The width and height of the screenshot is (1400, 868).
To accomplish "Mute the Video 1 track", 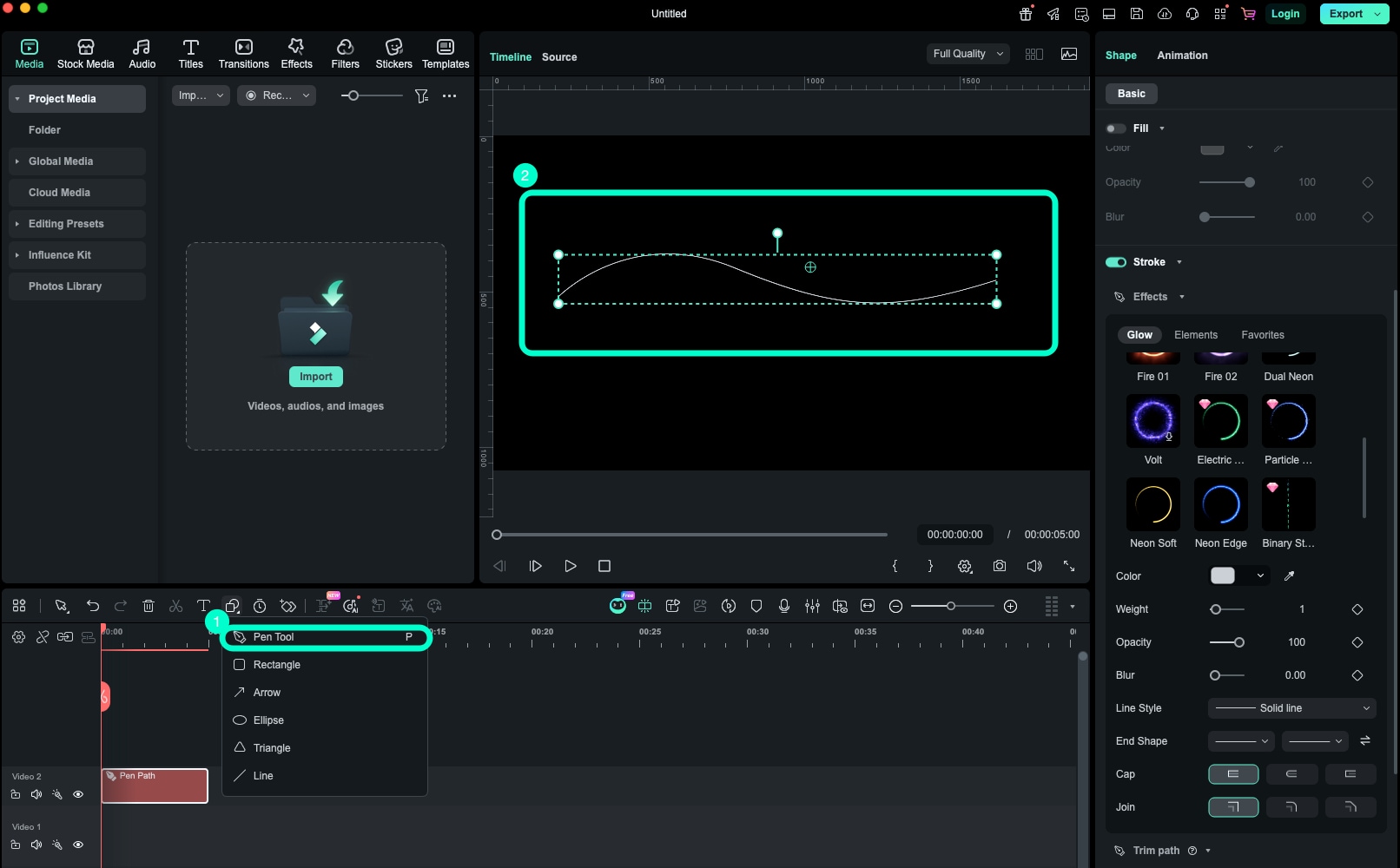I will 36,844.
